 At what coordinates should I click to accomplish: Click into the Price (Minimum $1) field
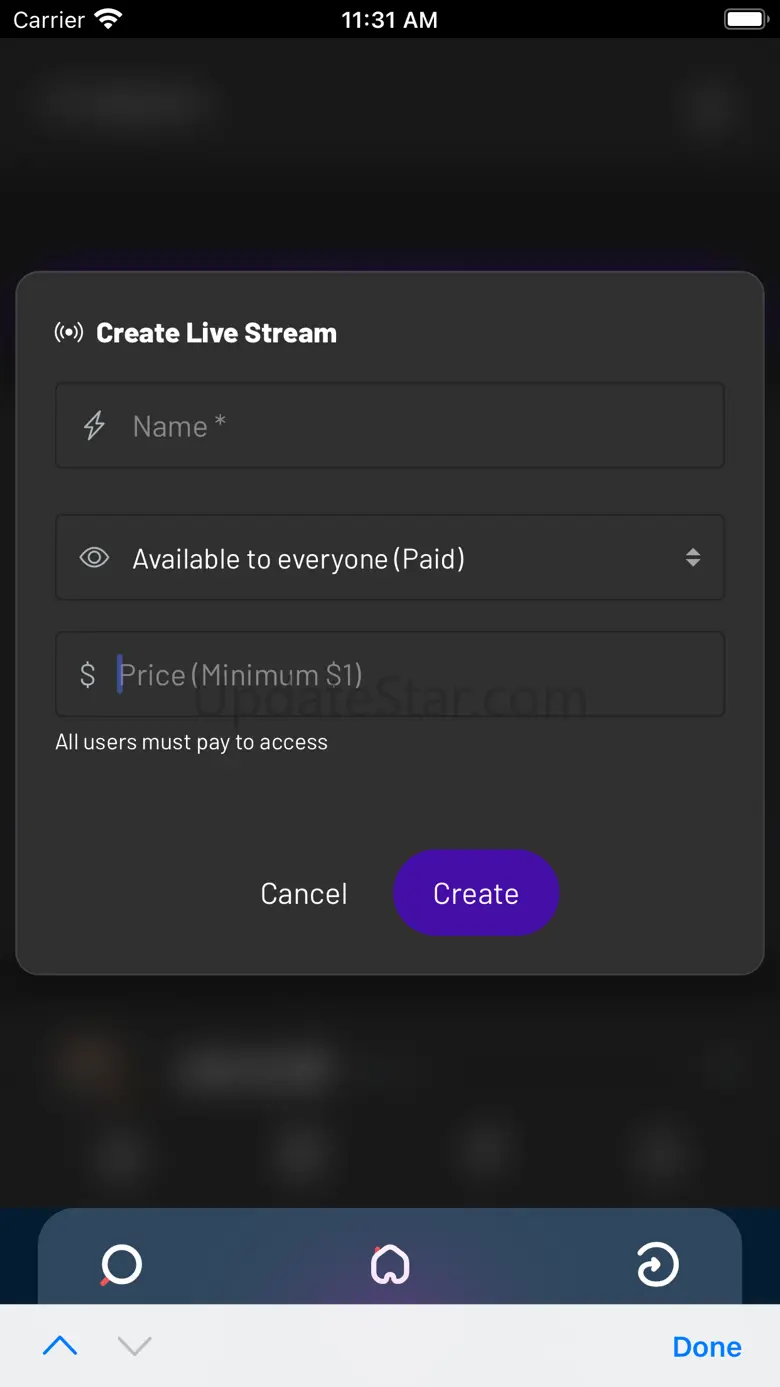tap(420, 675)
